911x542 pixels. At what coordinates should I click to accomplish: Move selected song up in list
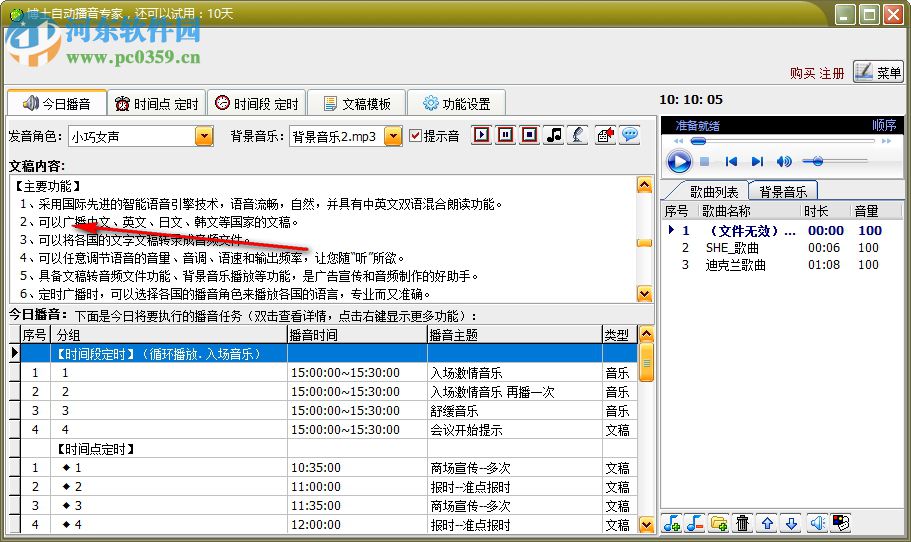pos(767,523)
